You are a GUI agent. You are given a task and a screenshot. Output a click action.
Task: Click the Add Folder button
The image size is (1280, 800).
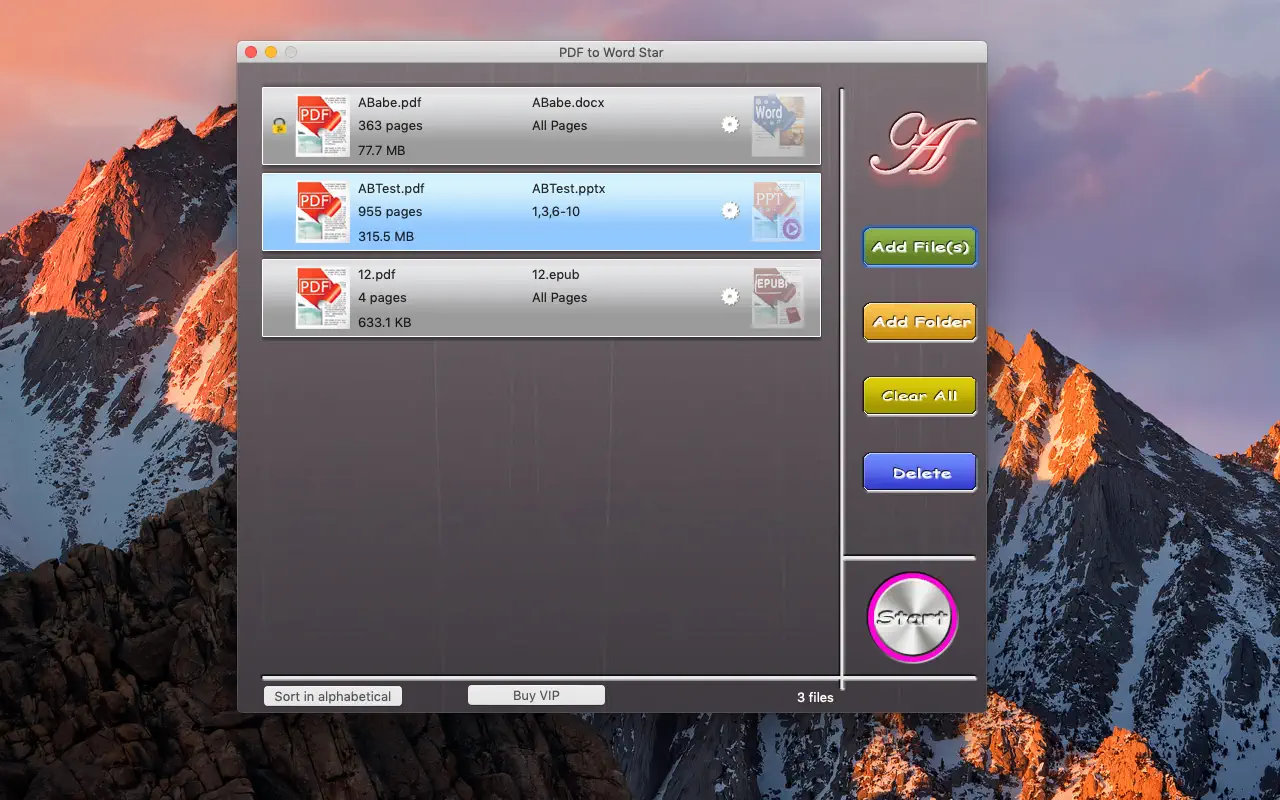point(920,322)
